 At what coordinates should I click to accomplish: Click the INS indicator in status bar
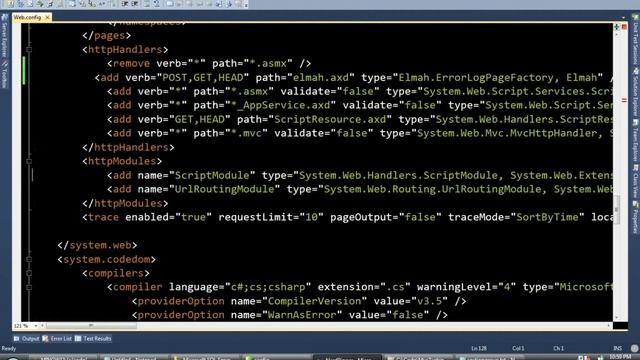click(617, 349)
